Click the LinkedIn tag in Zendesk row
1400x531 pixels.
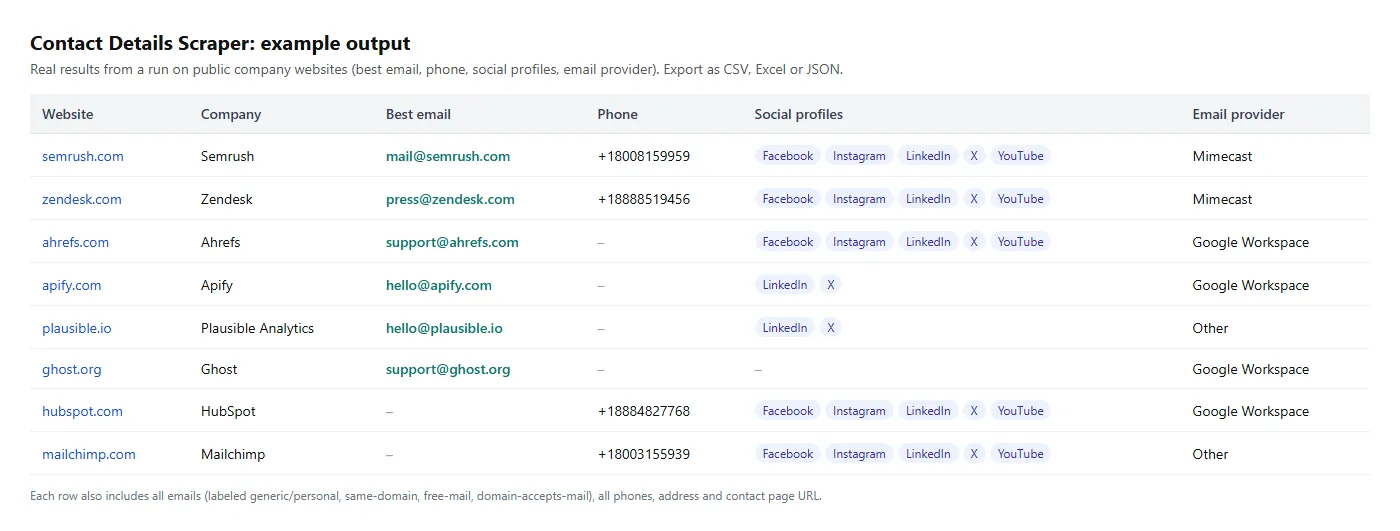click(x=928, y=199)
